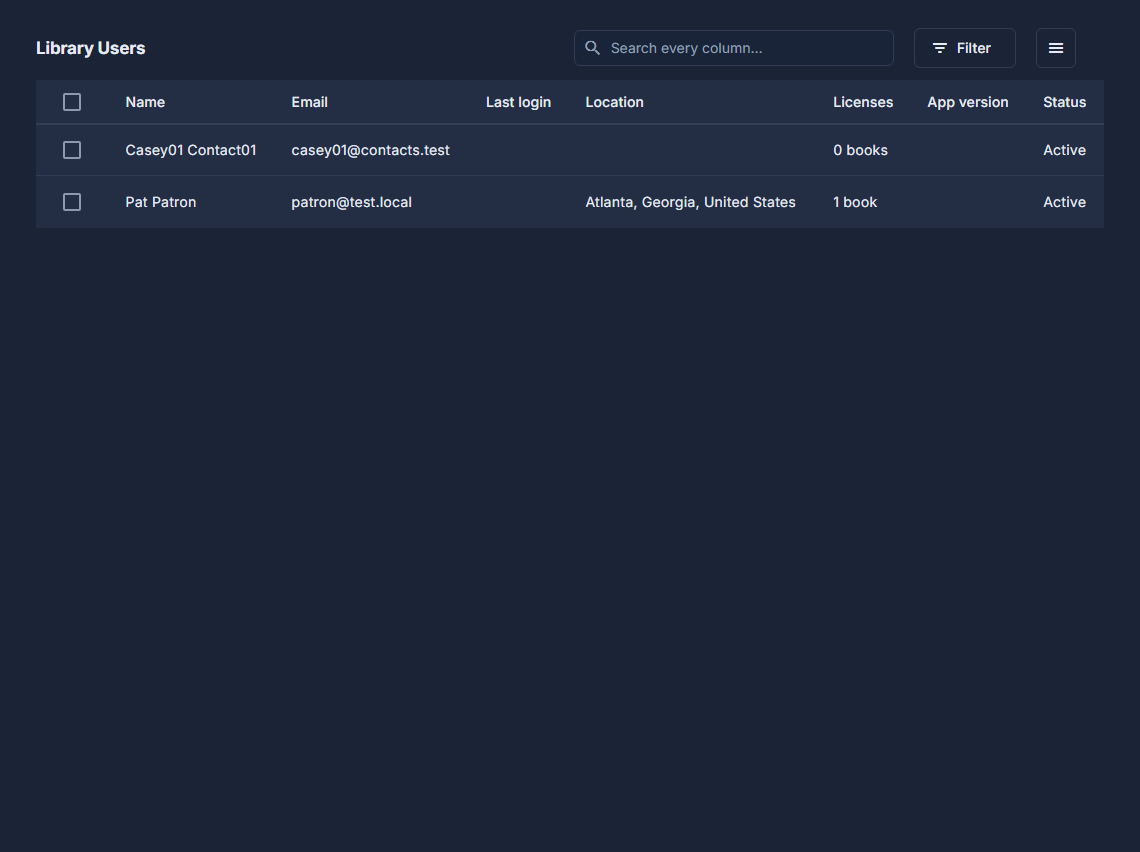Screen dimensions: 1140x852
Task: Click 'Atlanta, Georgia, United States' location
Action: (691, 202)
